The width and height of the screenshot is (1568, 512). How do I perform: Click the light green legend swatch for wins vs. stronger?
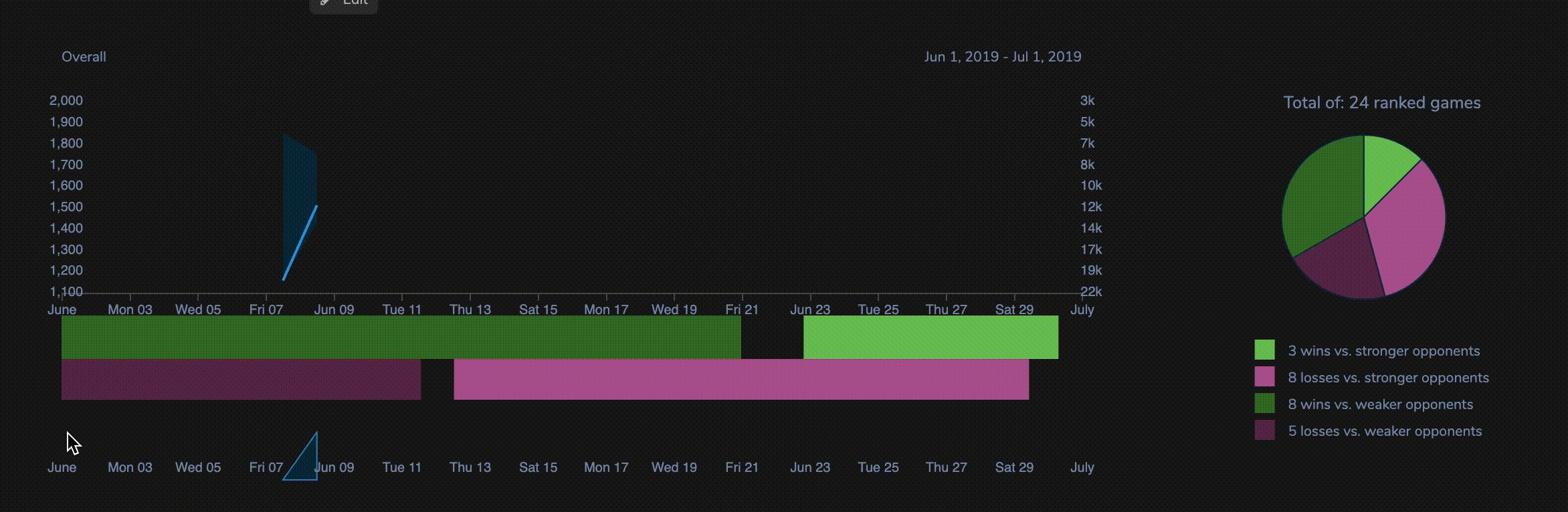pyautogui.click(x=1264, y=350)
